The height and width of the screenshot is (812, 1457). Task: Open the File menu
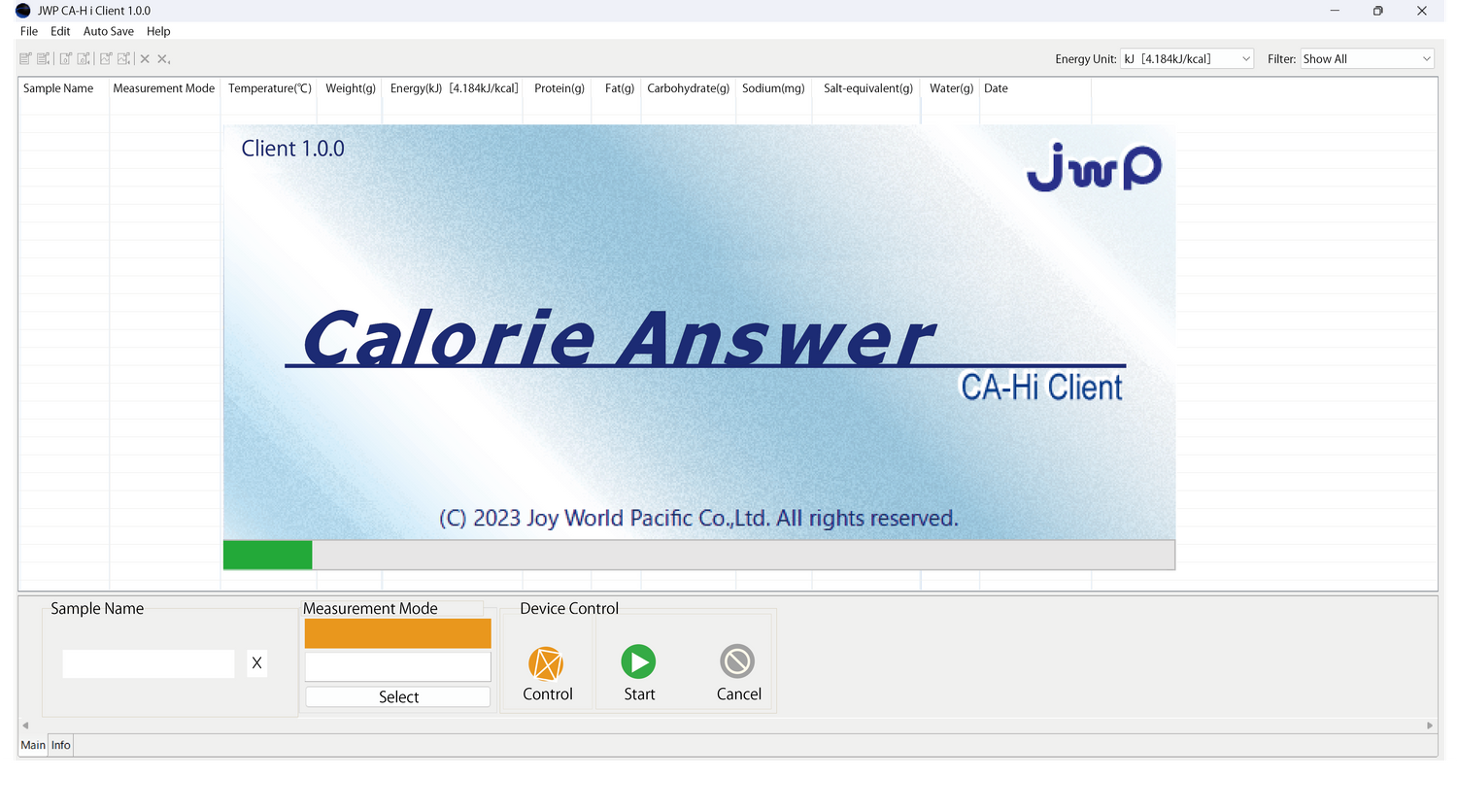click(29, 31)
